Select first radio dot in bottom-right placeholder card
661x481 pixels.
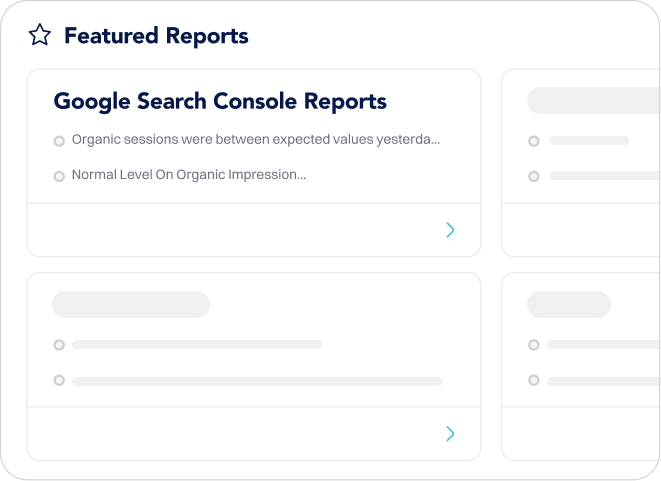[534, 345]
